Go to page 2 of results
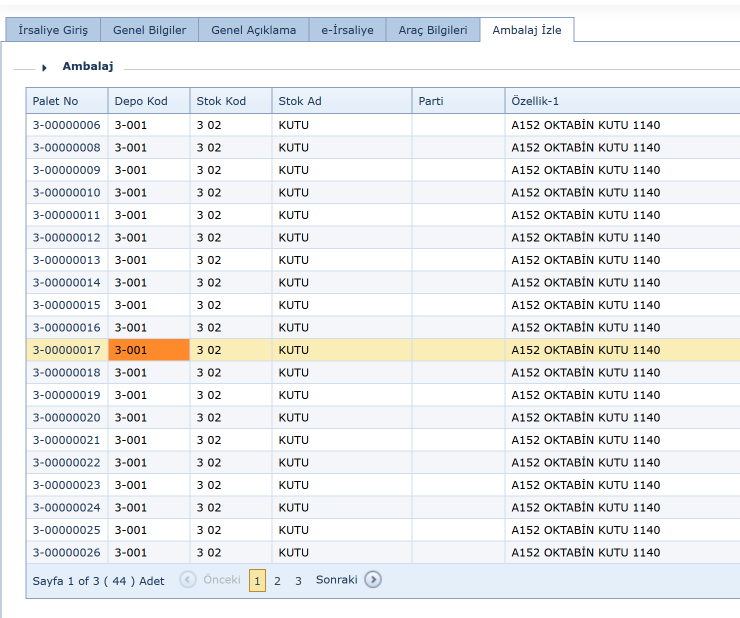This screenshot has width=740, height=618. [277, 580]
